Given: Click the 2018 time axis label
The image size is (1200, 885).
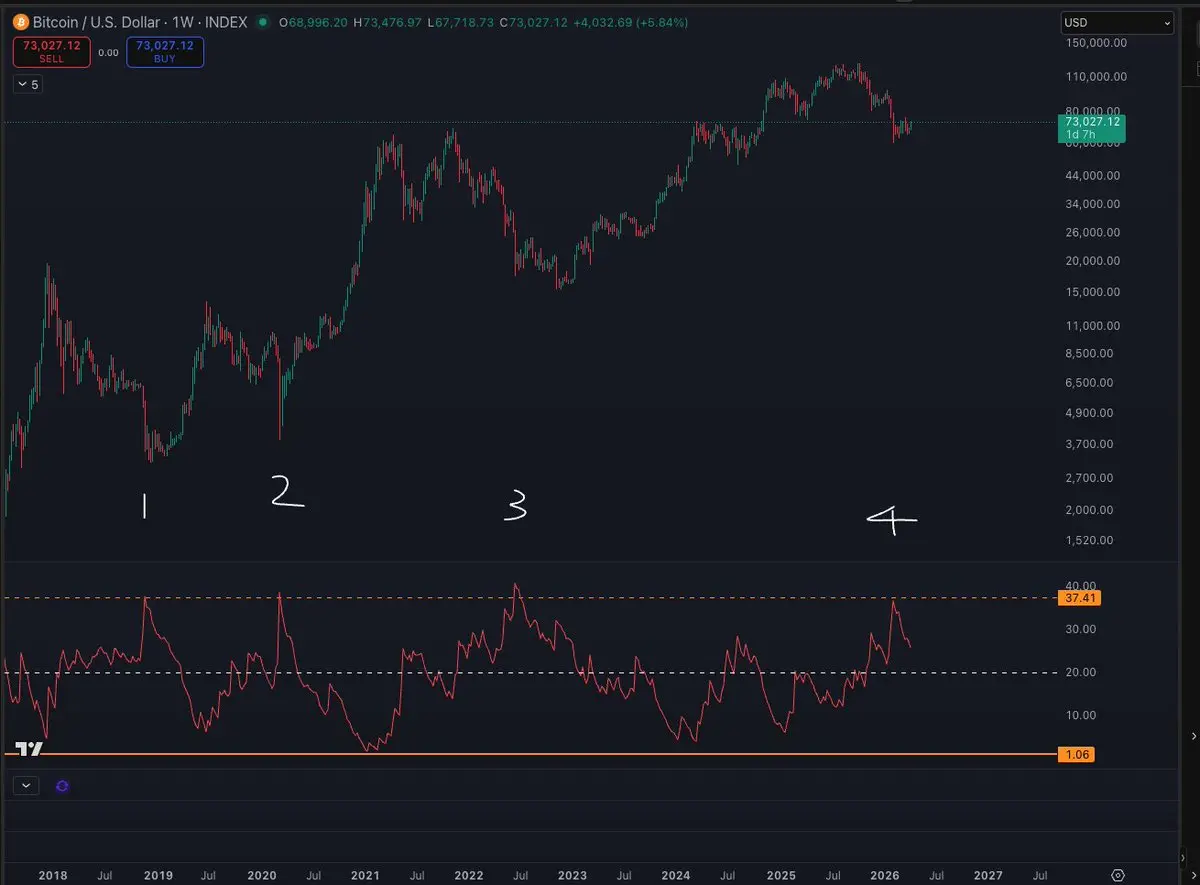Looking at the screenshot, I should (53, 875).
